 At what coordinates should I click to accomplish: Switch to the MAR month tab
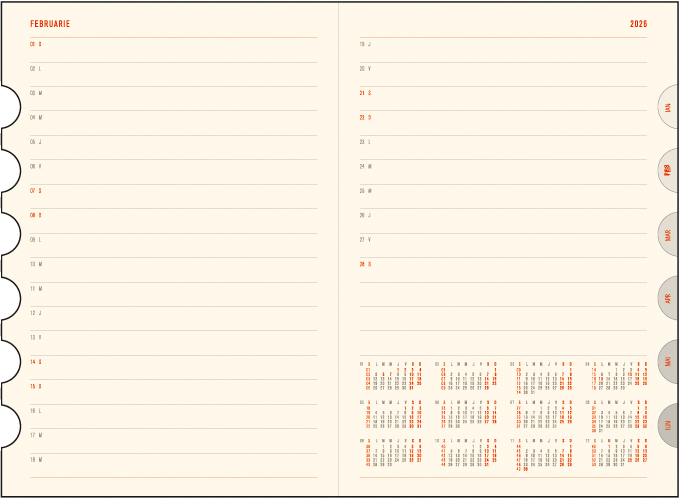pyautogui.click(x=667, y=235)
